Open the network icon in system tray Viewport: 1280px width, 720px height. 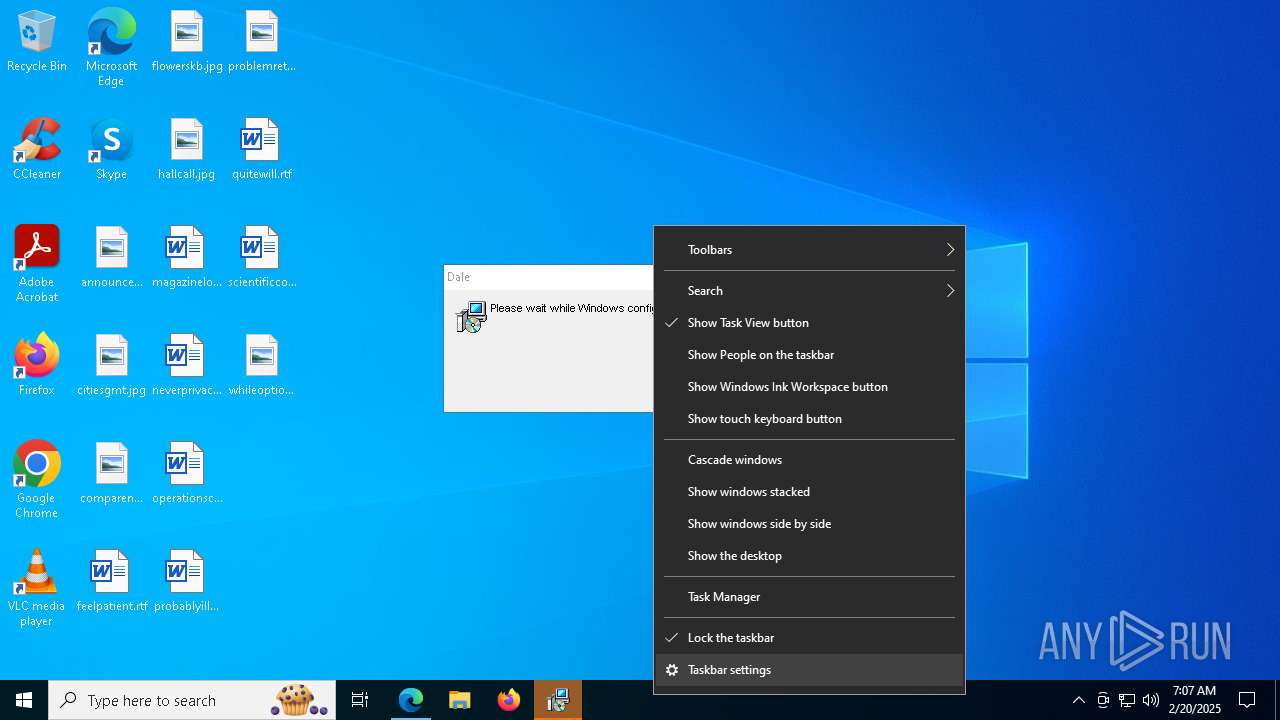pyautogui.click(x=1127, y=700)
